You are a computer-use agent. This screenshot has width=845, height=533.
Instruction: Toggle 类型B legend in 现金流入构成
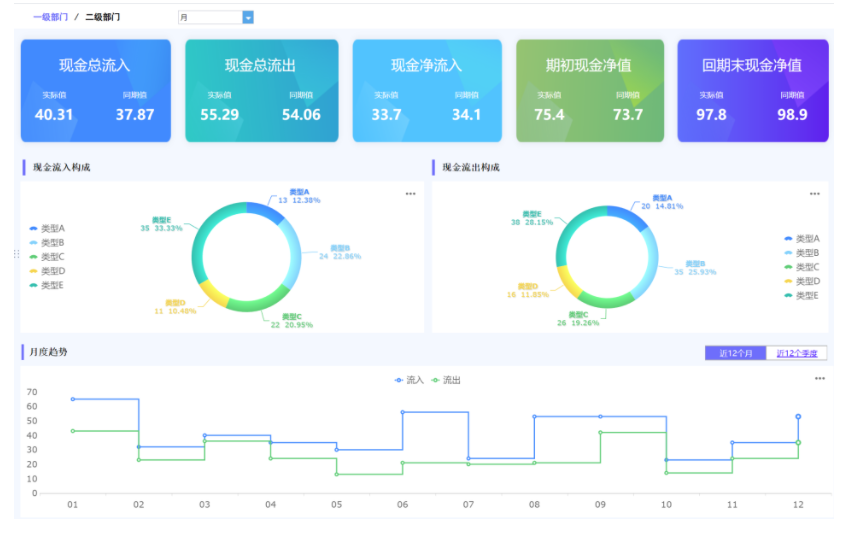tap(47, 243)
